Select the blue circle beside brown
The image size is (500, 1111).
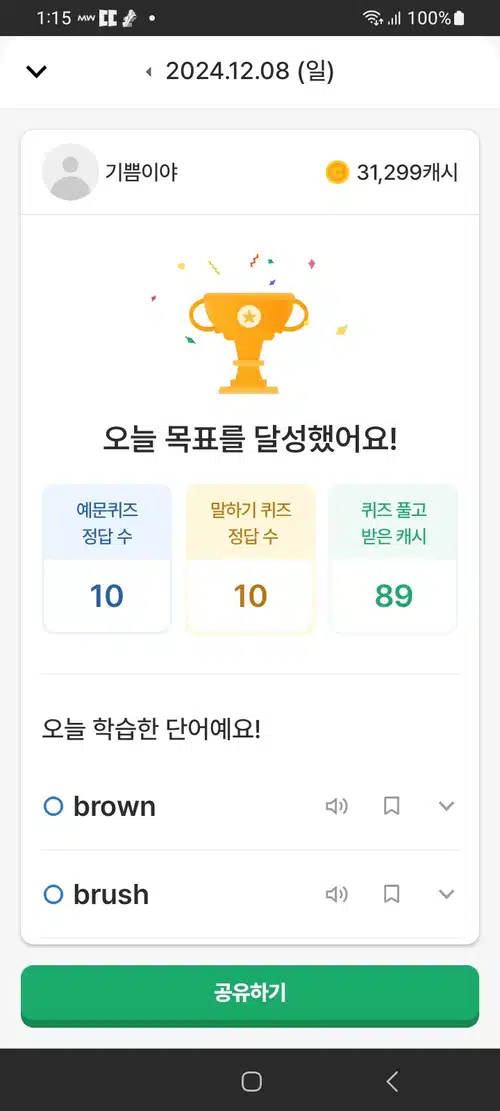(54, 806)
